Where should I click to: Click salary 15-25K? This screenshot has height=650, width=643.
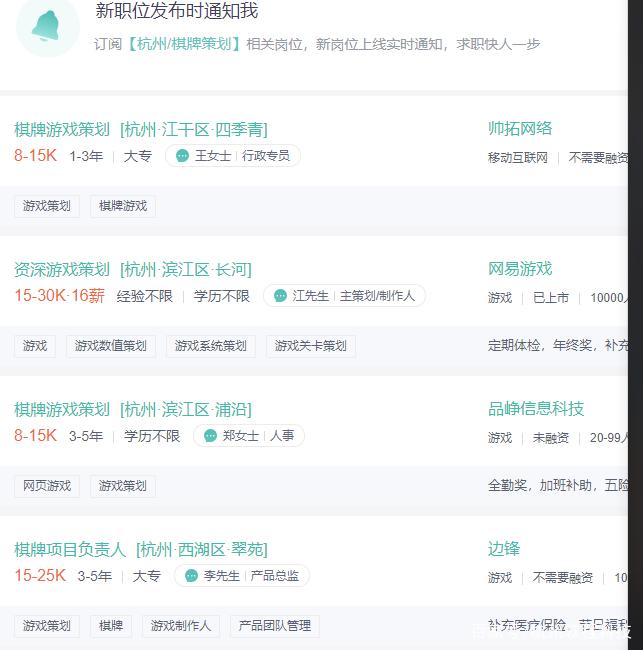click(40, 576)
